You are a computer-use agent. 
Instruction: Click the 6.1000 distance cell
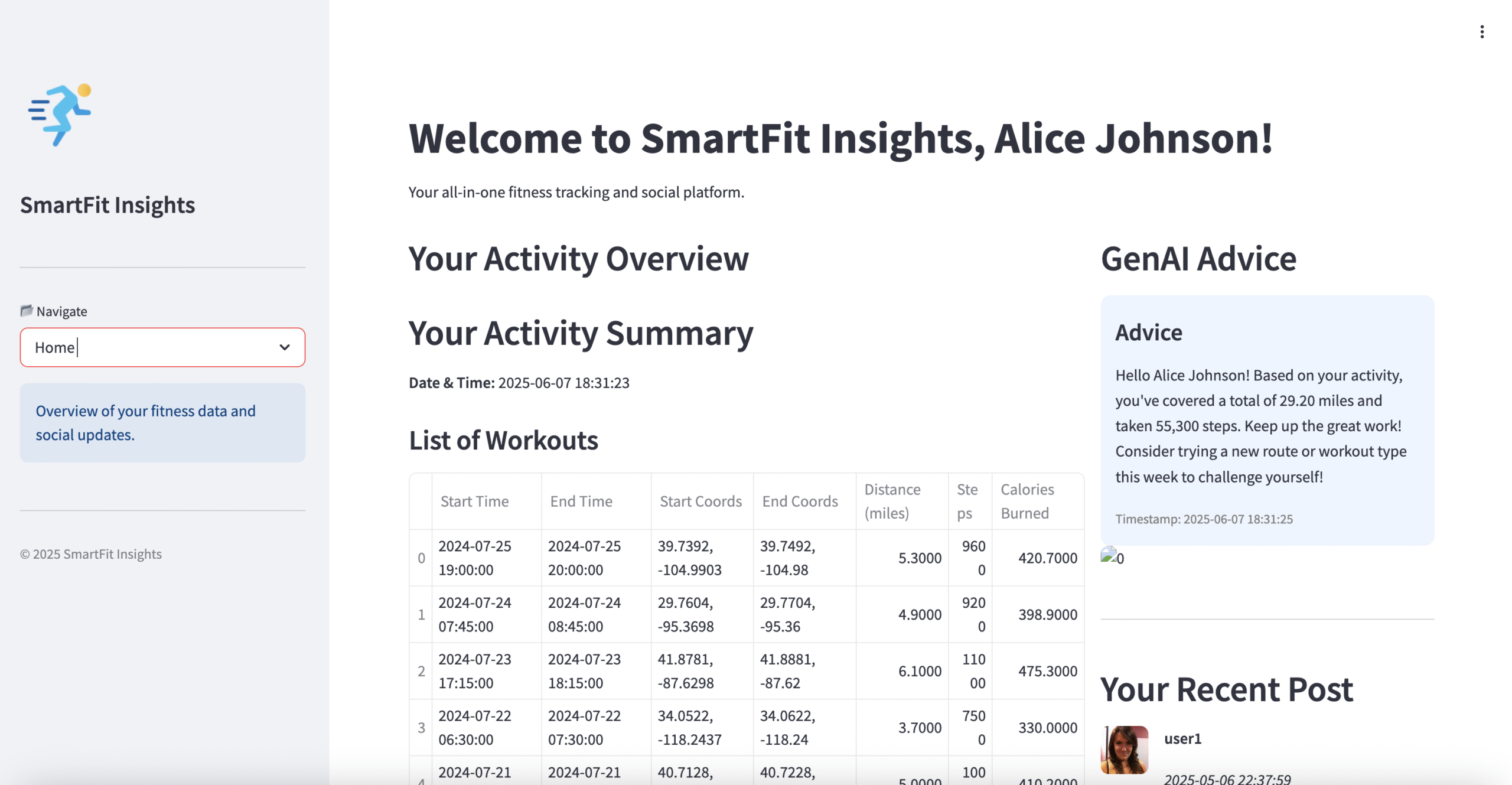point(919,671)
